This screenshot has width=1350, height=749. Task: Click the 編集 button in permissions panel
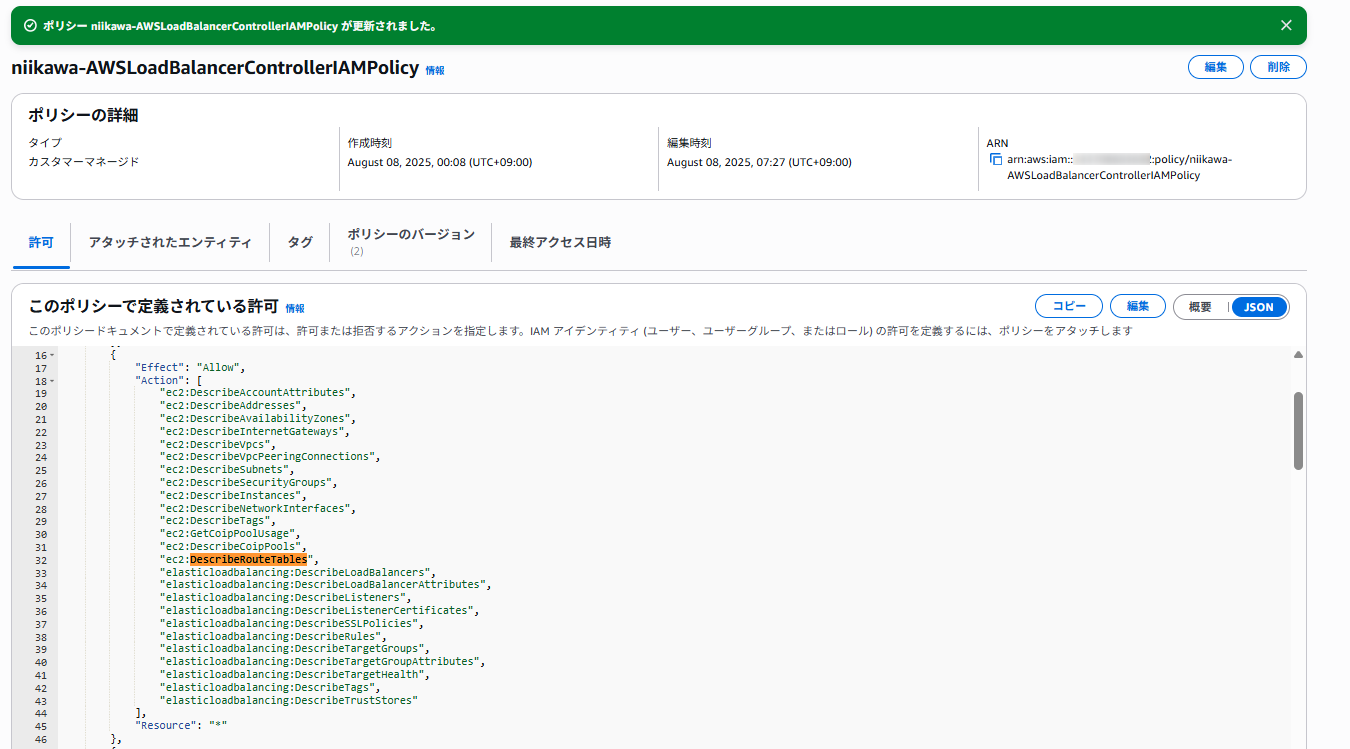pos(1138,307)
